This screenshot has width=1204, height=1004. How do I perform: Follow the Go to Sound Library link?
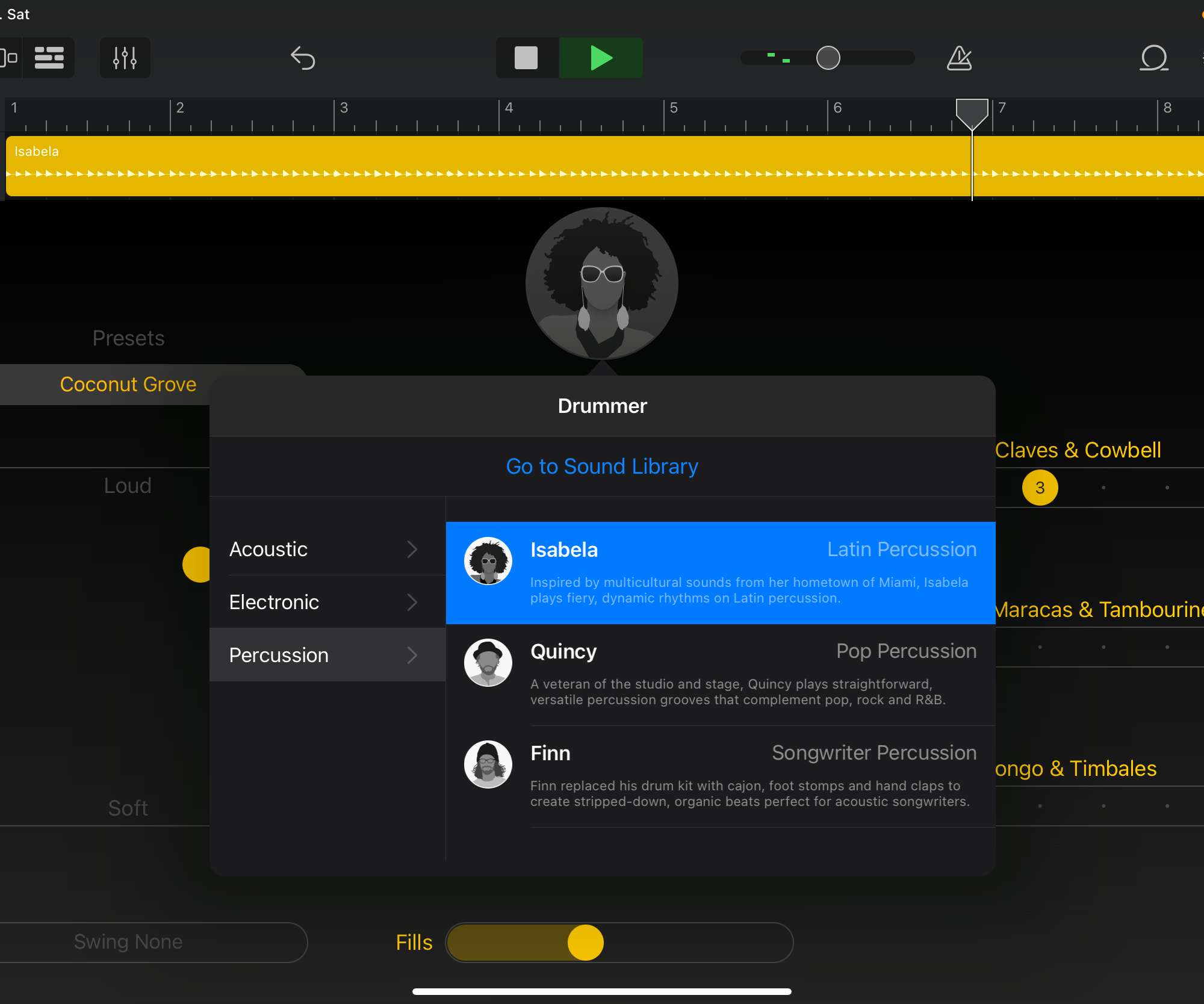(x=602, y=466)
